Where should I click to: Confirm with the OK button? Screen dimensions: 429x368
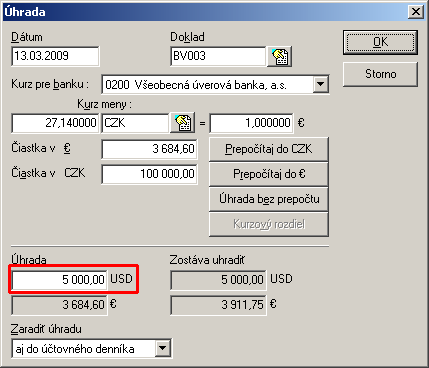point(380,43)
